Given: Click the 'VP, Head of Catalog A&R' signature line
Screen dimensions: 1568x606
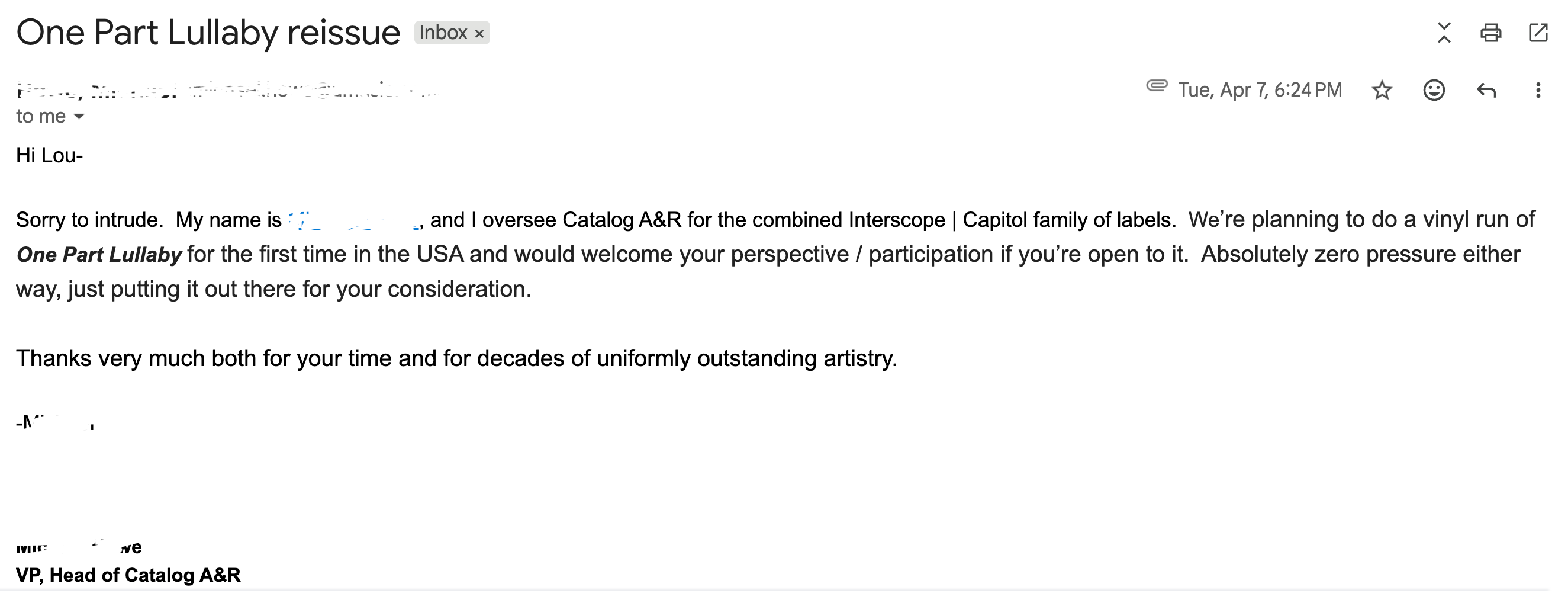Looking at the screenshot, I should [128, 575].
